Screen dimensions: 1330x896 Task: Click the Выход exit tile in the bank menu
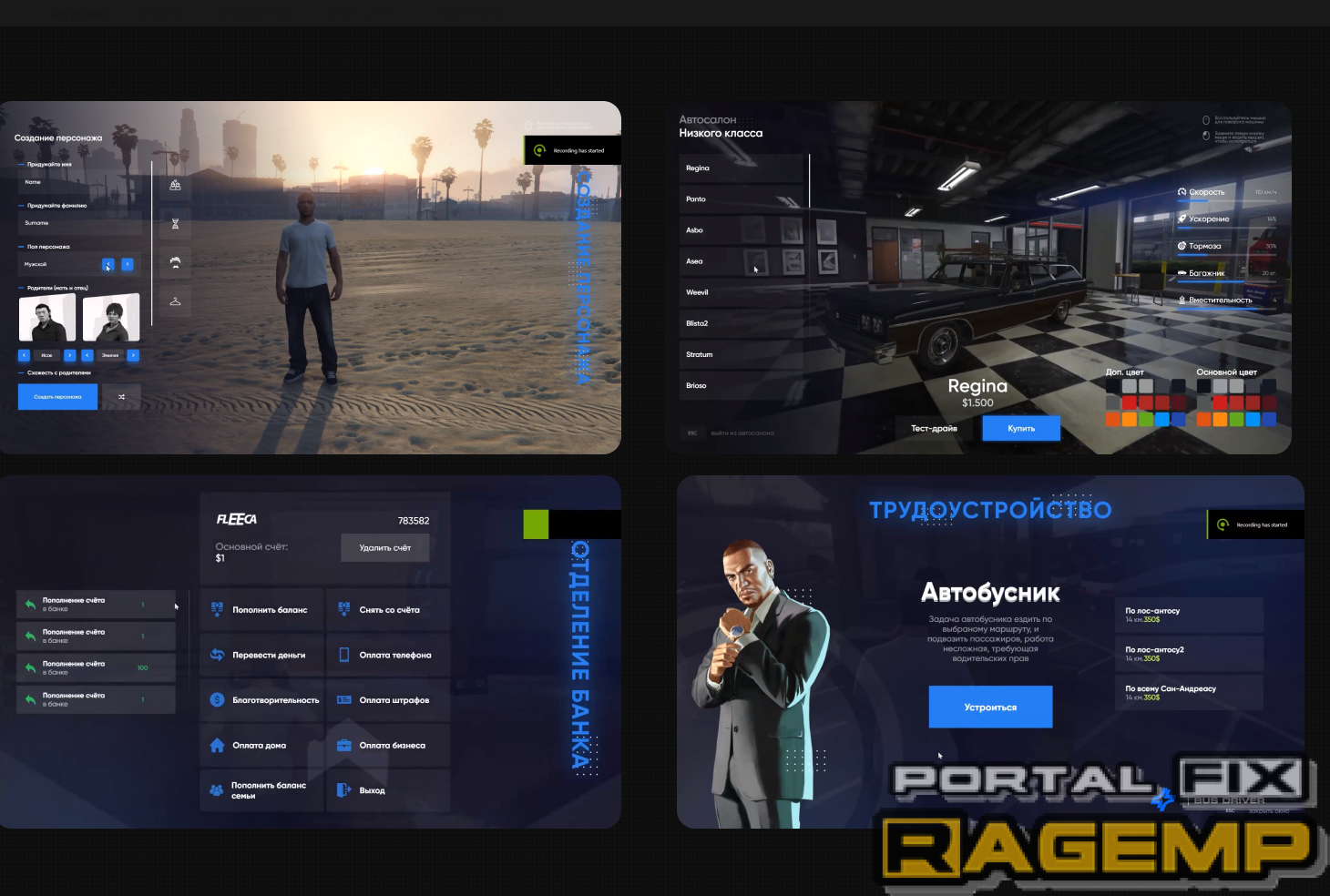[x=388, y=790]
